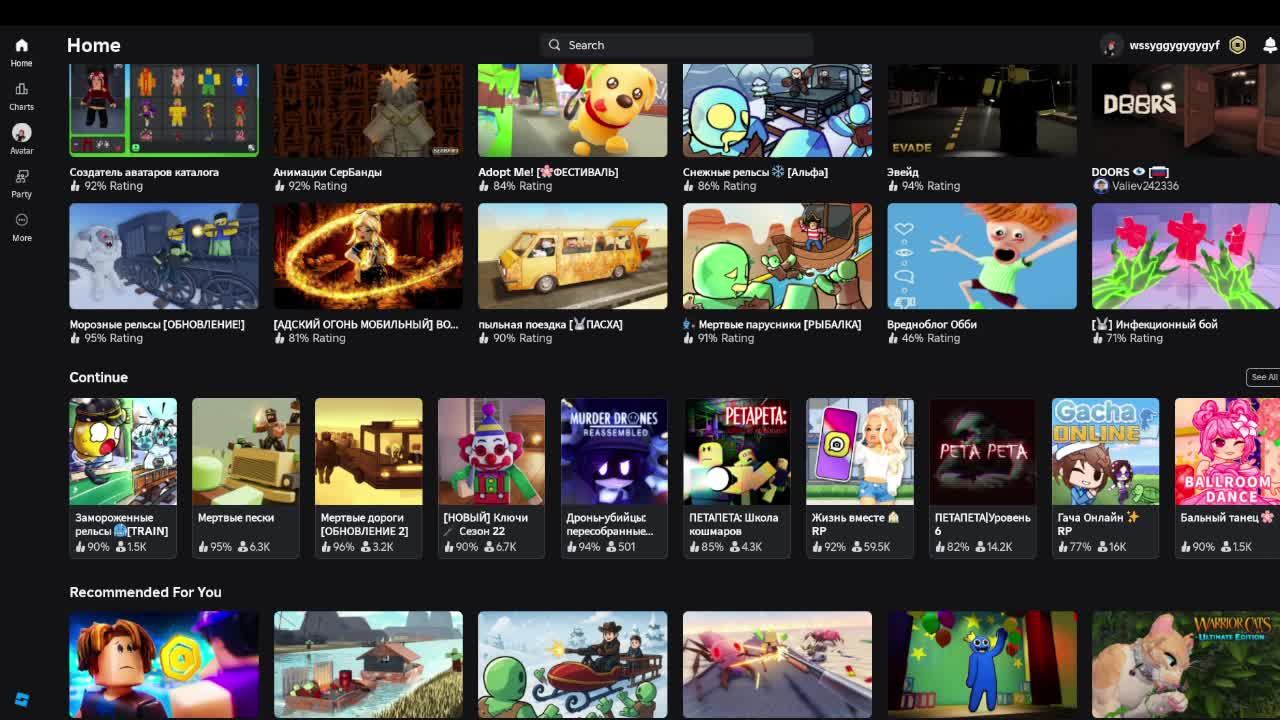
Task: Click пыльная поездка title text
Action: click(x=550, y=324)
